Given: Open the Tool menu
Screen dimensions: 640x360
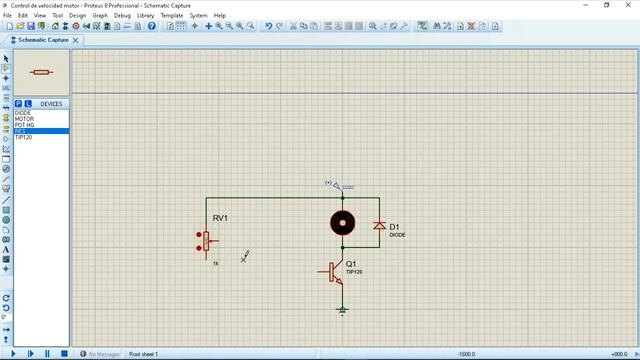Looking at the screenshot, I should point(58,16).
